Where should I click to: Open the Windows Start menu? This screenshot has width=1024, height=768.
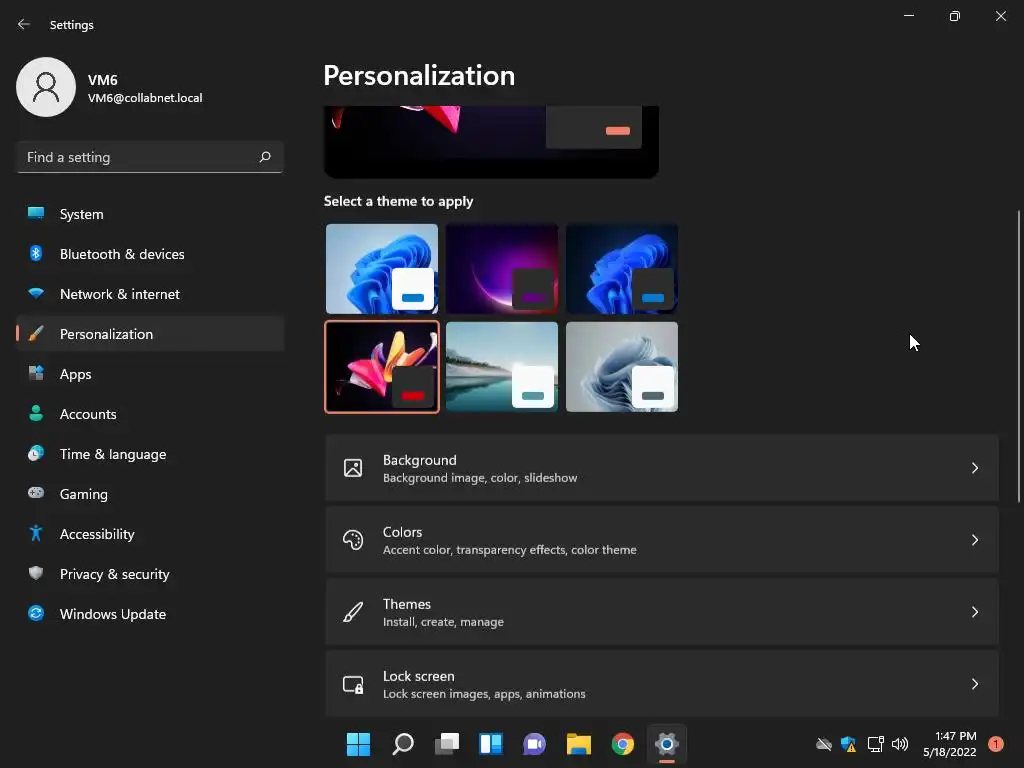click(358, 744)
